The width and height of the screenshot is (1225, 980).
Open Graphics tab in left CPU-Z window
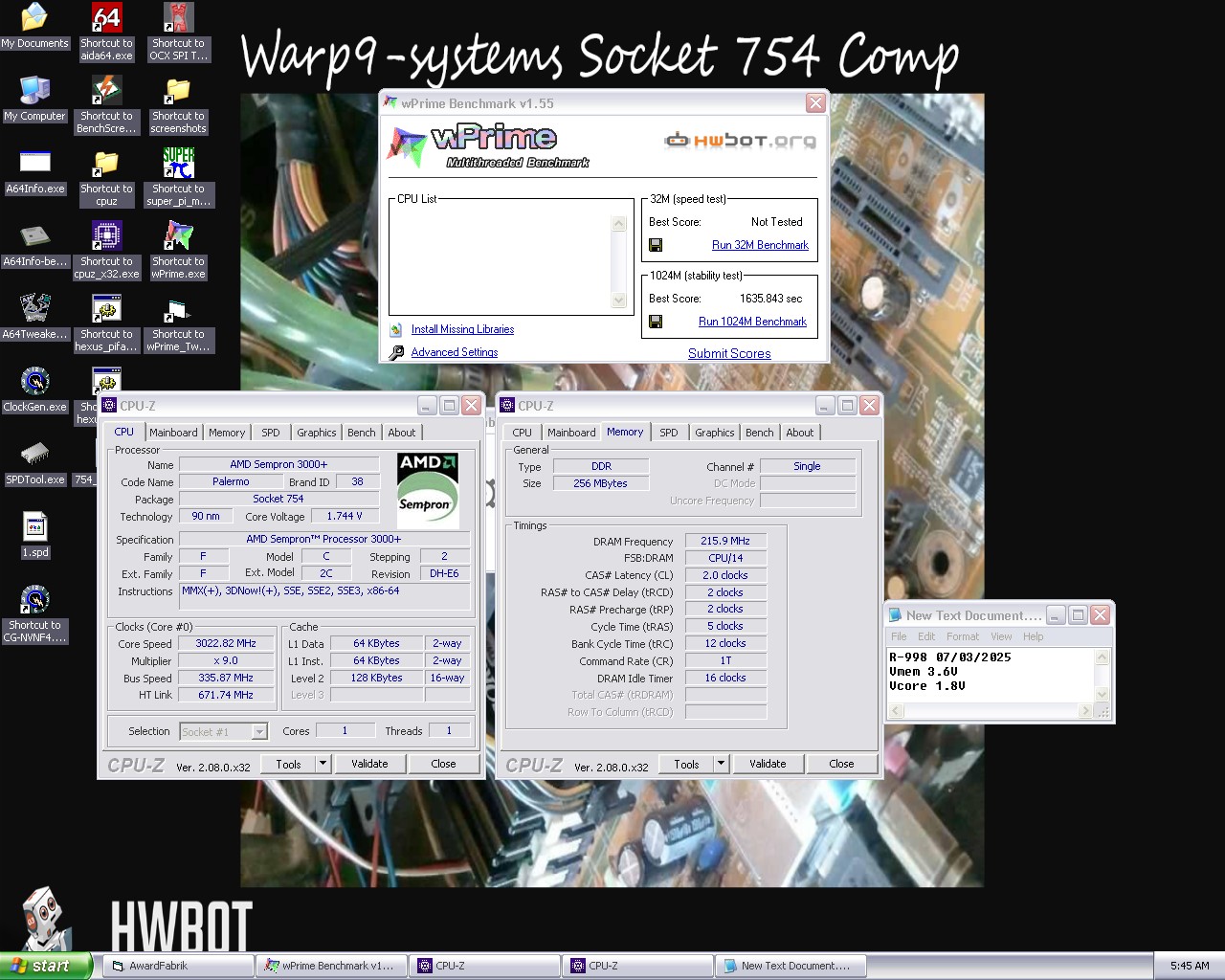coord(316,433)
